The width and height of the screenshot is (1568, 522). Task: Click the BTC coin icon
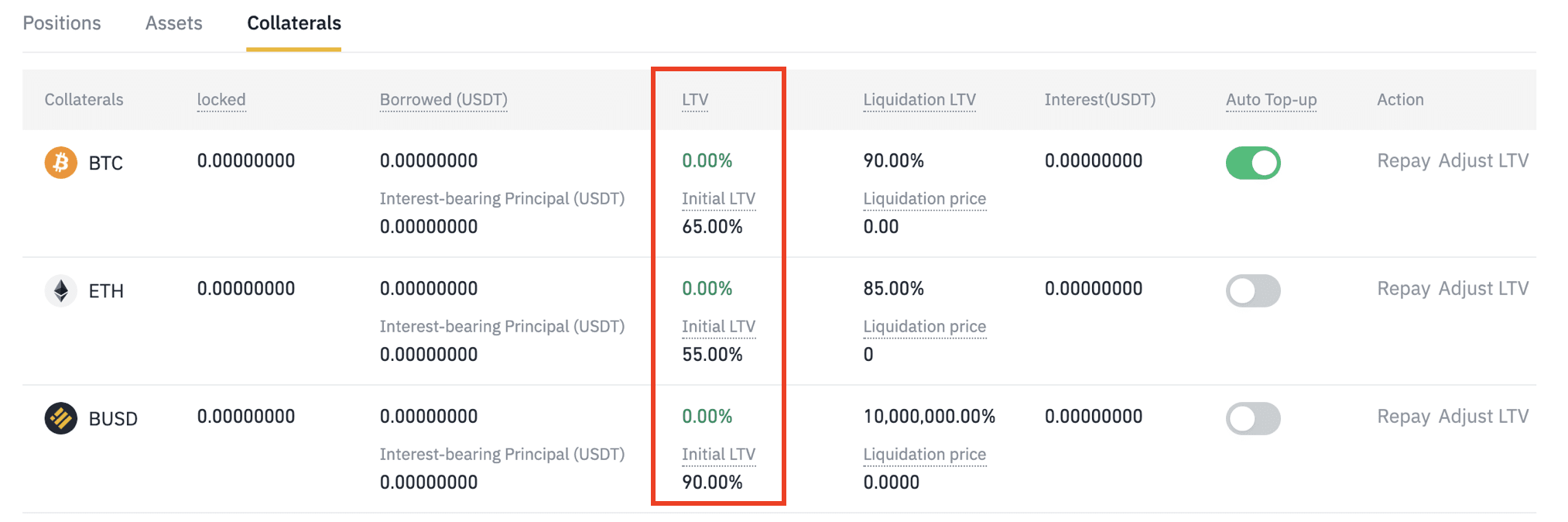click(x=60, y=163)
